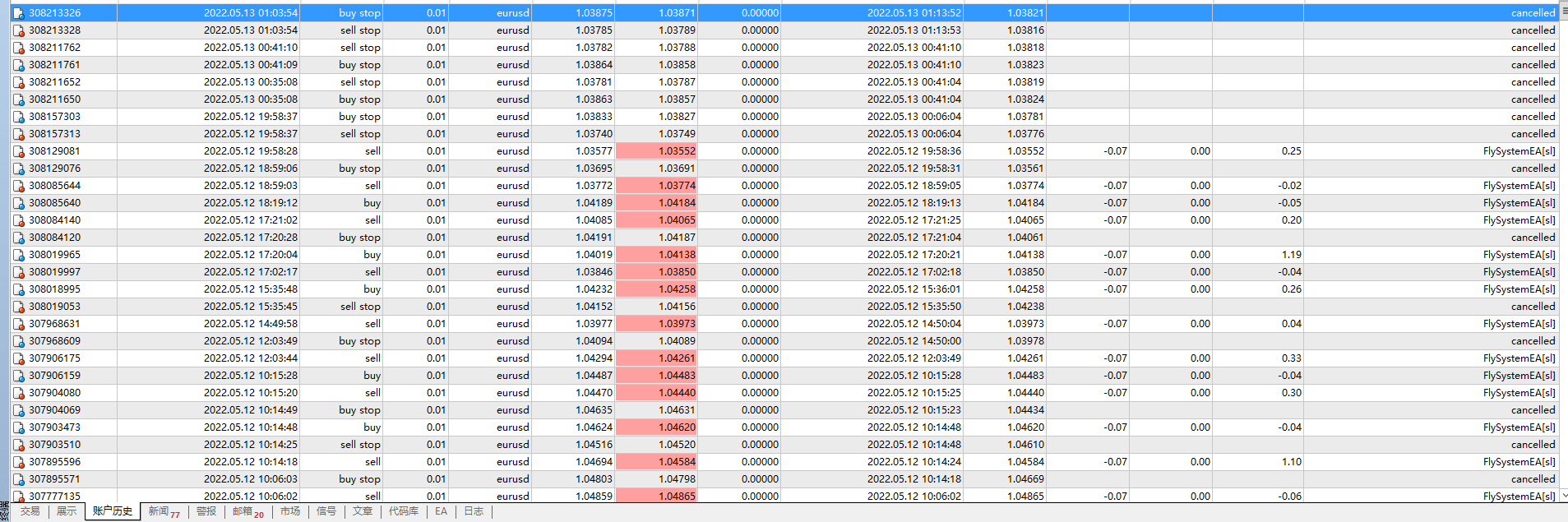Click profit value 1.10
1568x522 pixels.
point(1292,462)
